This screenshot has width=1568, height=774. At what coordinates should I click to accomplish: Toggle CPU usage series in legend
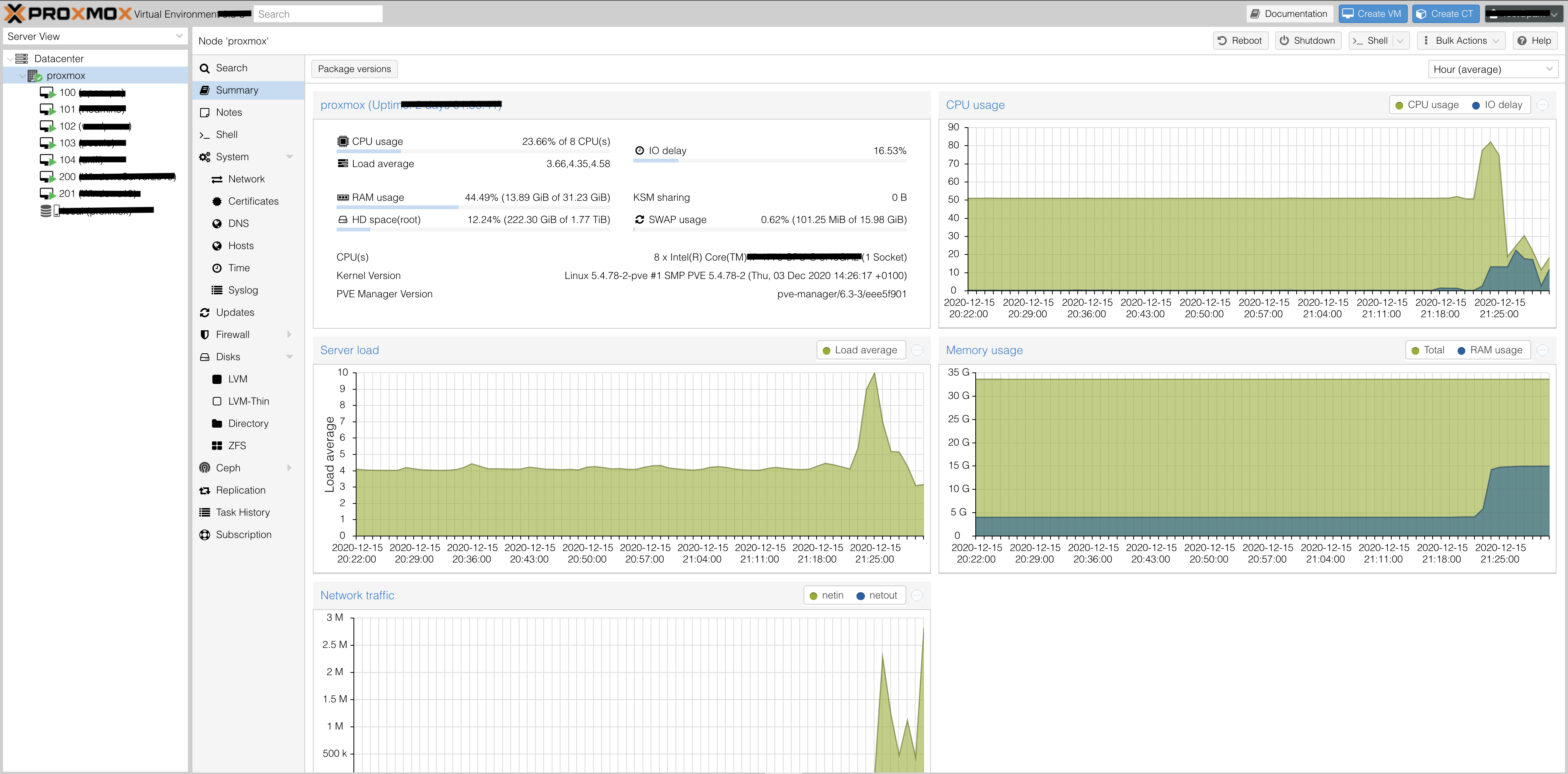point(1427,105)
